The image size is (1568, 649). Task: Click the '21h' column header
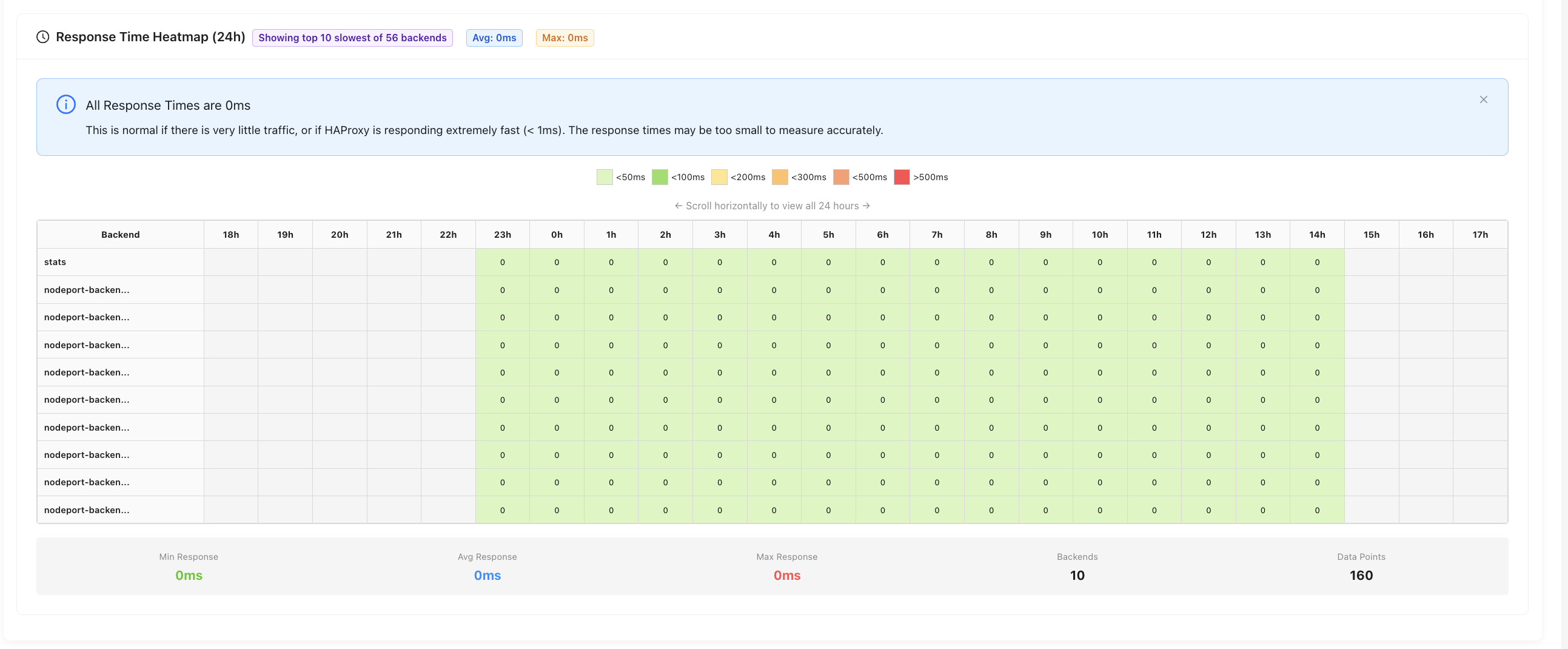(394, 234)
